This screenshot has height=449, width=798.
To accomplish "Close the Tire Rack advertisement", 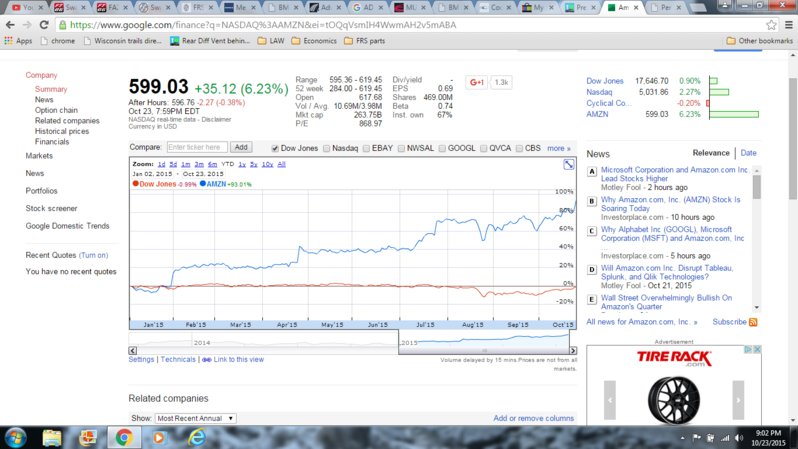I will point(757,349).
